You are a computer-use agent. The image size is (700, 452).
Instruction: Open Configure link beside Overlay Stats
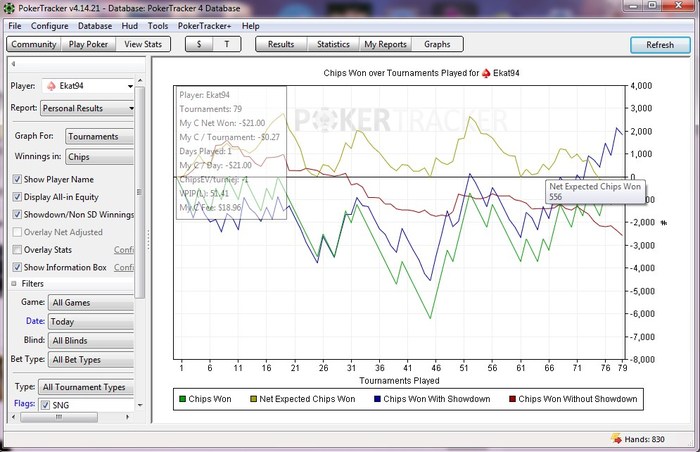pos(124,250)
